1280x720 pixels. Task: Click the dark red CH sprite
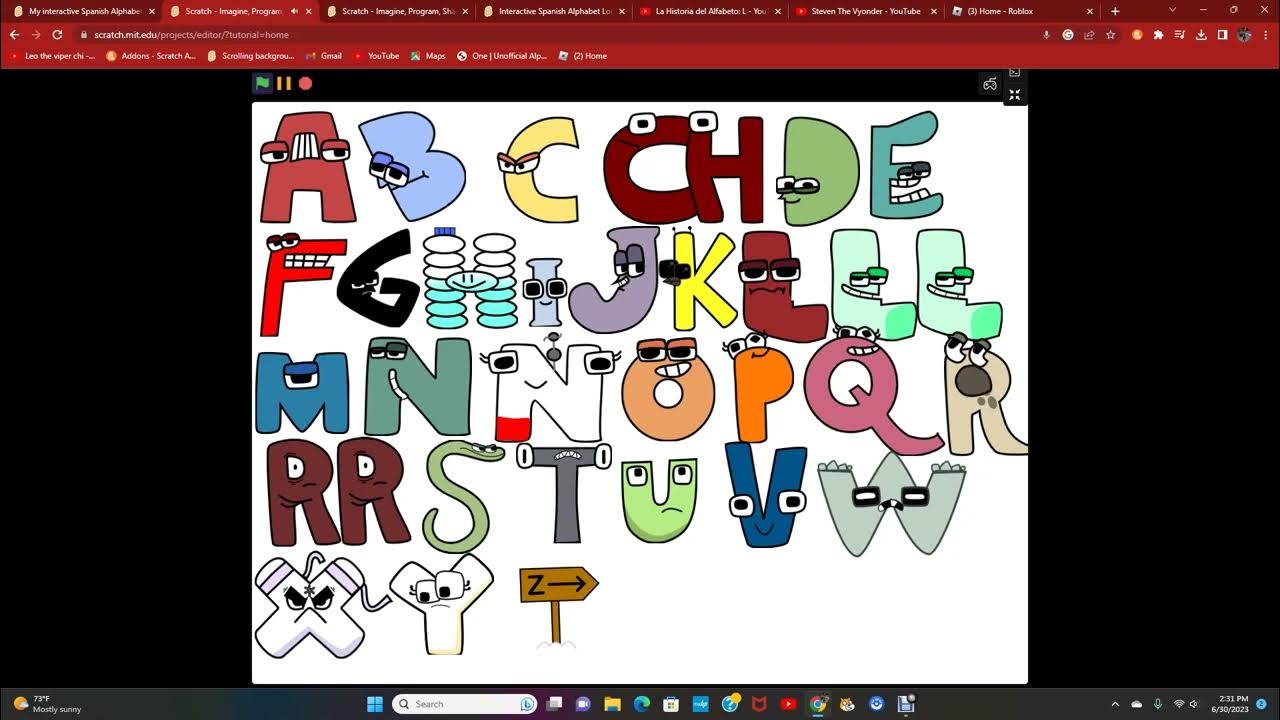(684, 168)
